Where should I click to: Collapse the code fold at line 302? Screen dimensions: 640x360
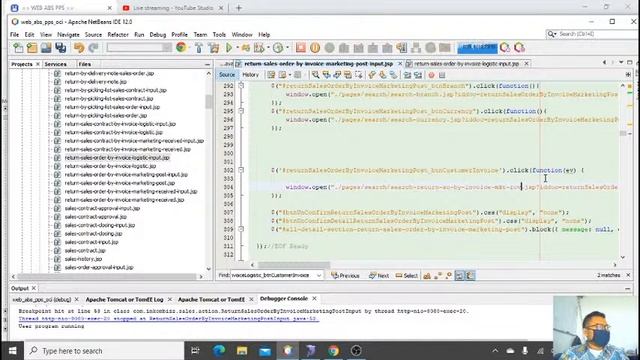(x=241, y=170)
